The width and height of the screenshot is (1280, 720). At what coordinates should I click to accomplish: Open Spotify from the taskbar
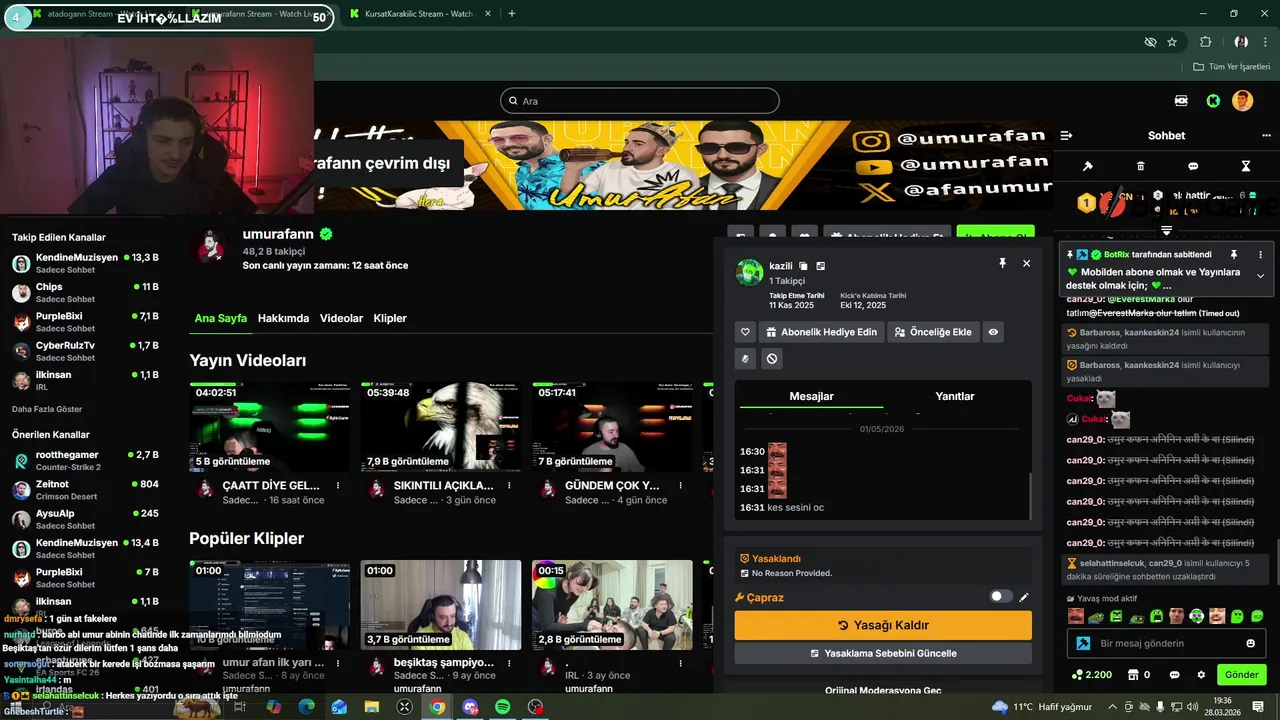coord(502,707)
